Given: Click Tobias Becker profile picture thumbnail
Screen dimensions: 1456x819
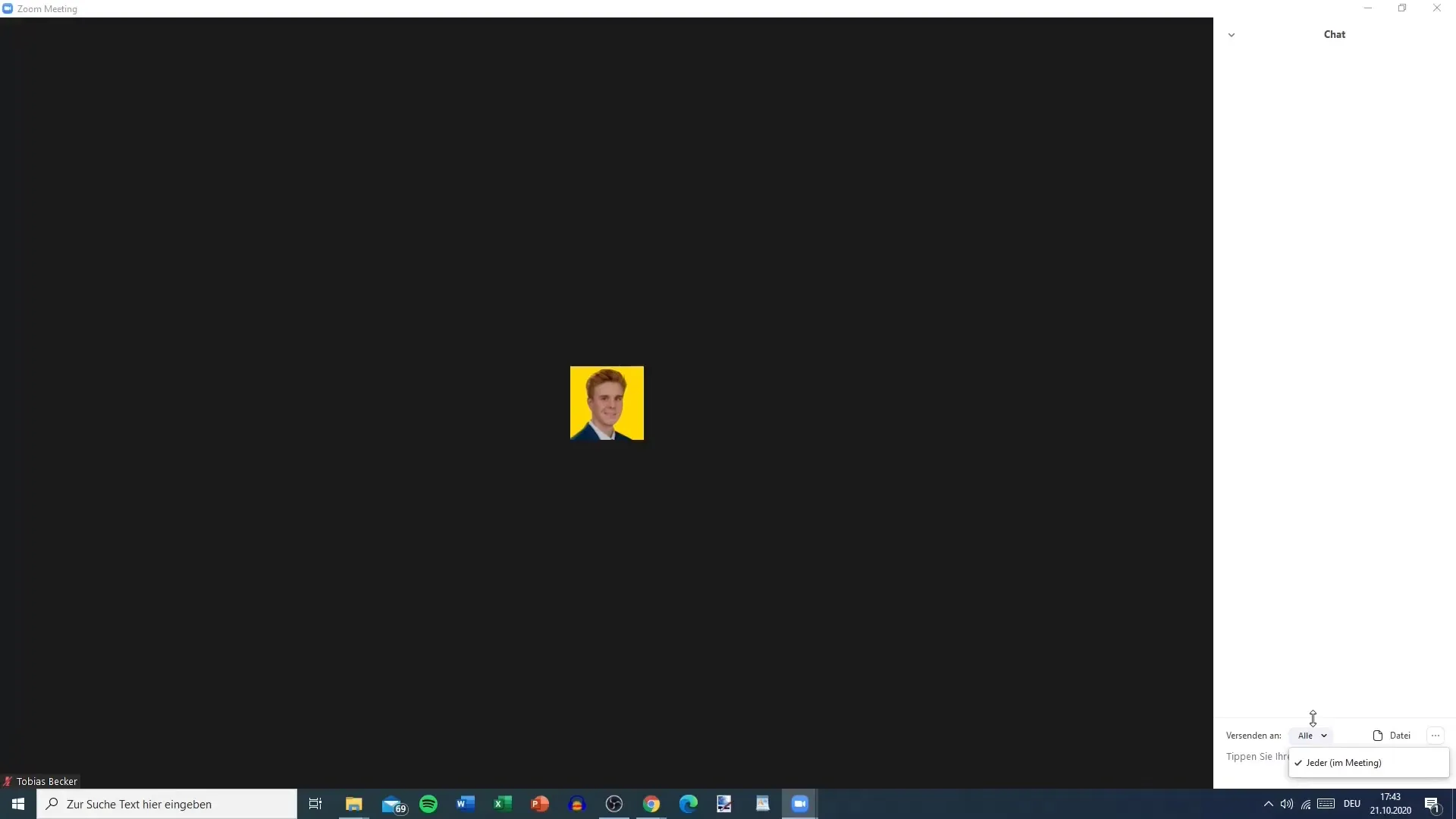Looking at the screenshot, I should 606,403.
